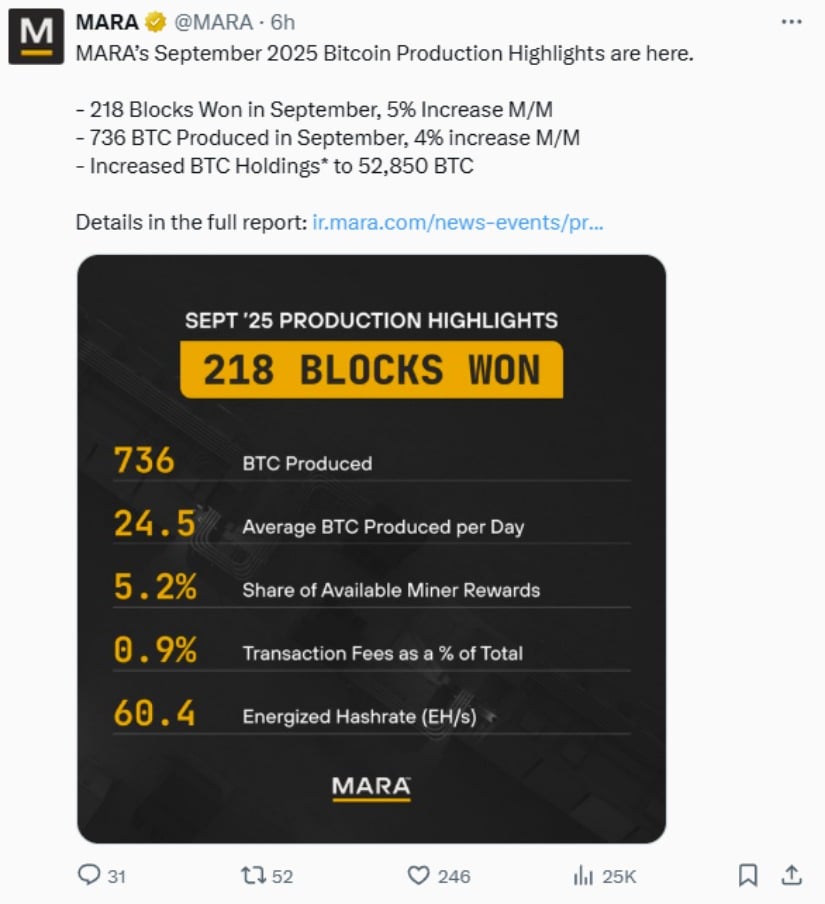Repost the tweet using the retweet icon
Screen dimensions: 825x904
253,875
